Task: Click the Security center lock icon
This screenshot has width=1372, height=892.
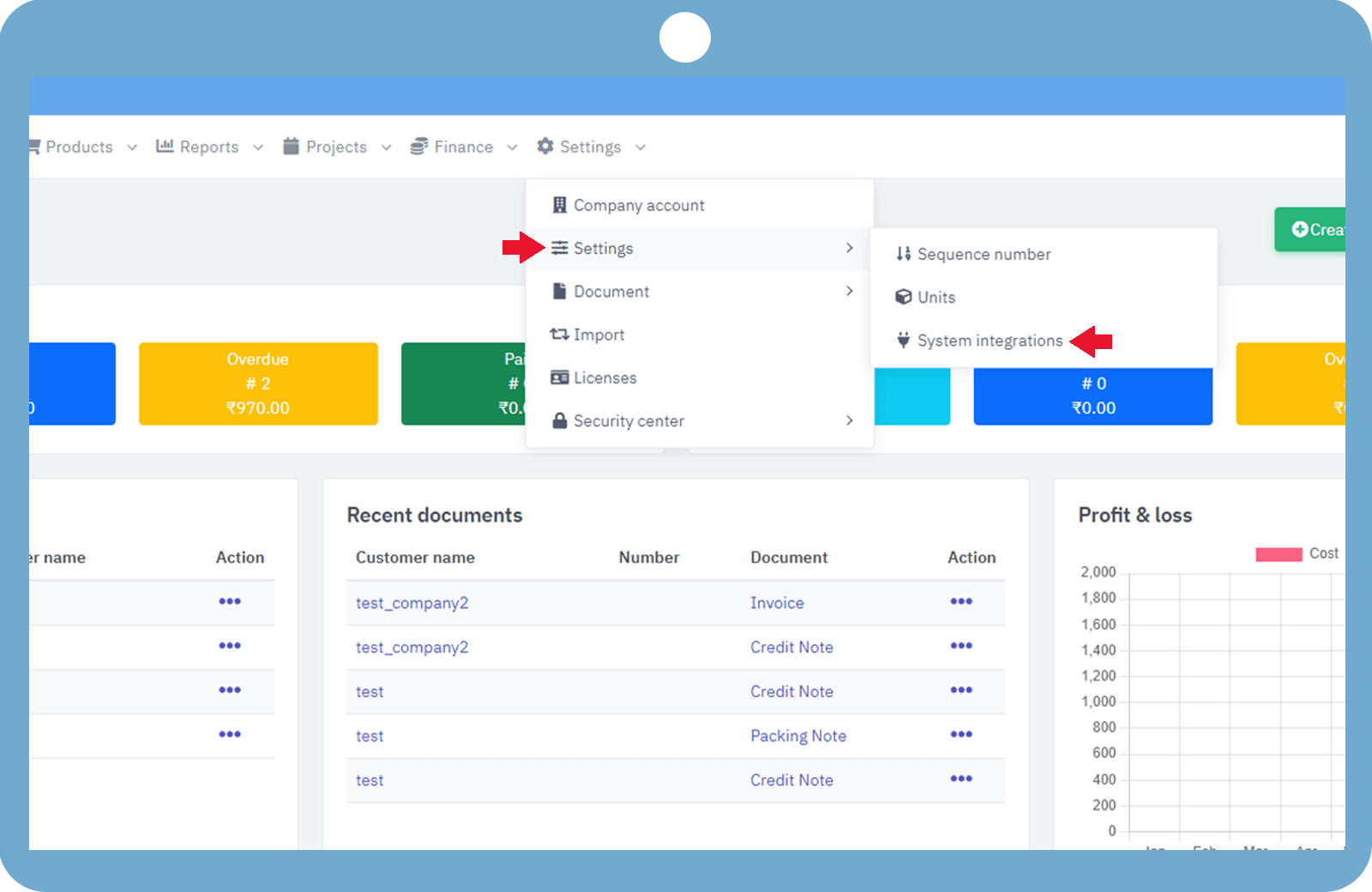Action: [559, 420]
